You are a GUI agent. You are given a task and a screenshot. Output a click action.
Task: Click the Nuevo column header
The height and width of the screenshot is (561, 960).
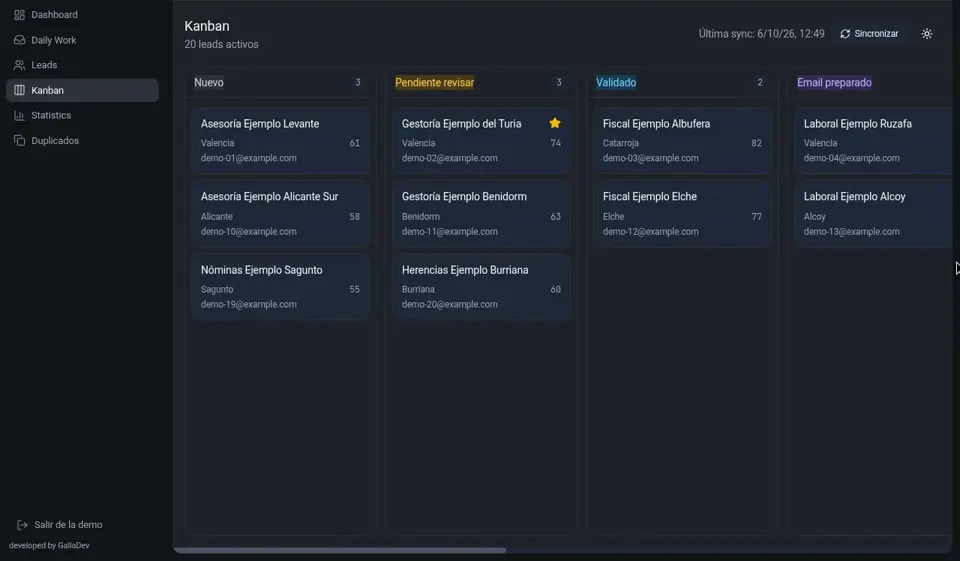click(209, 82)
